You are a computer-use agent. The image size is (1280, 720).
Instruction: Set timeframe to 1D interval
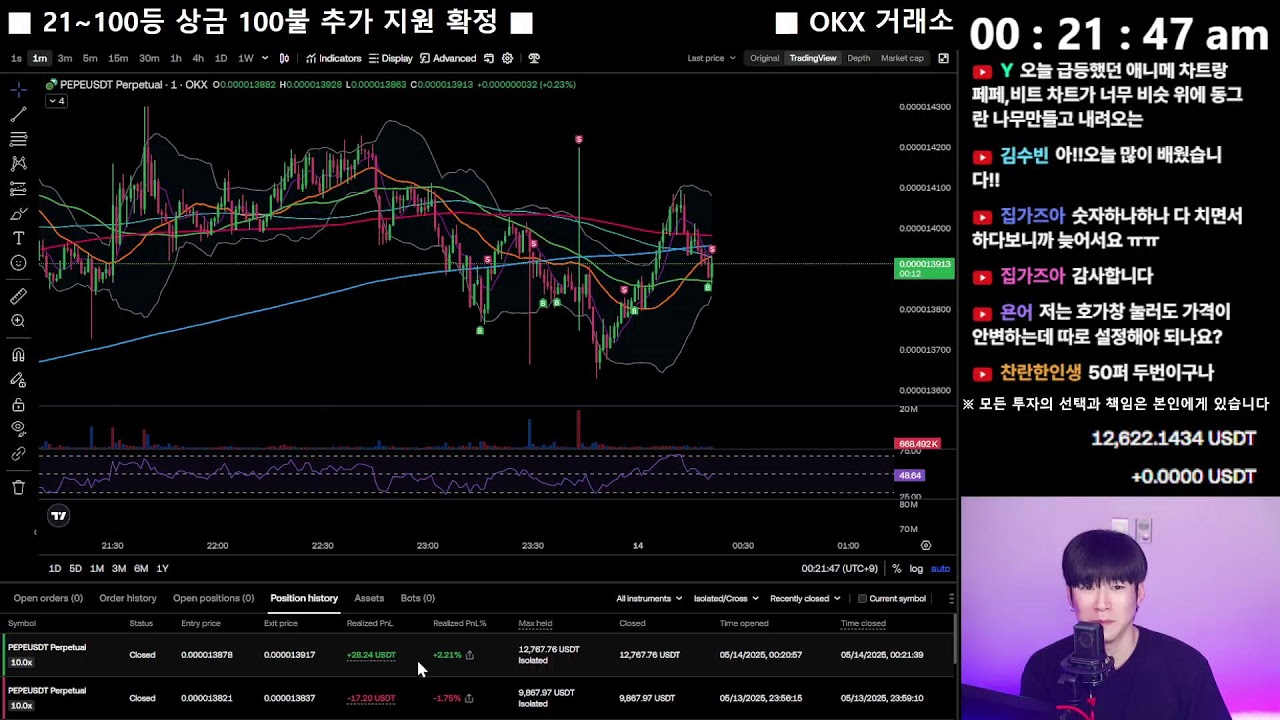[x=221, y=58]
